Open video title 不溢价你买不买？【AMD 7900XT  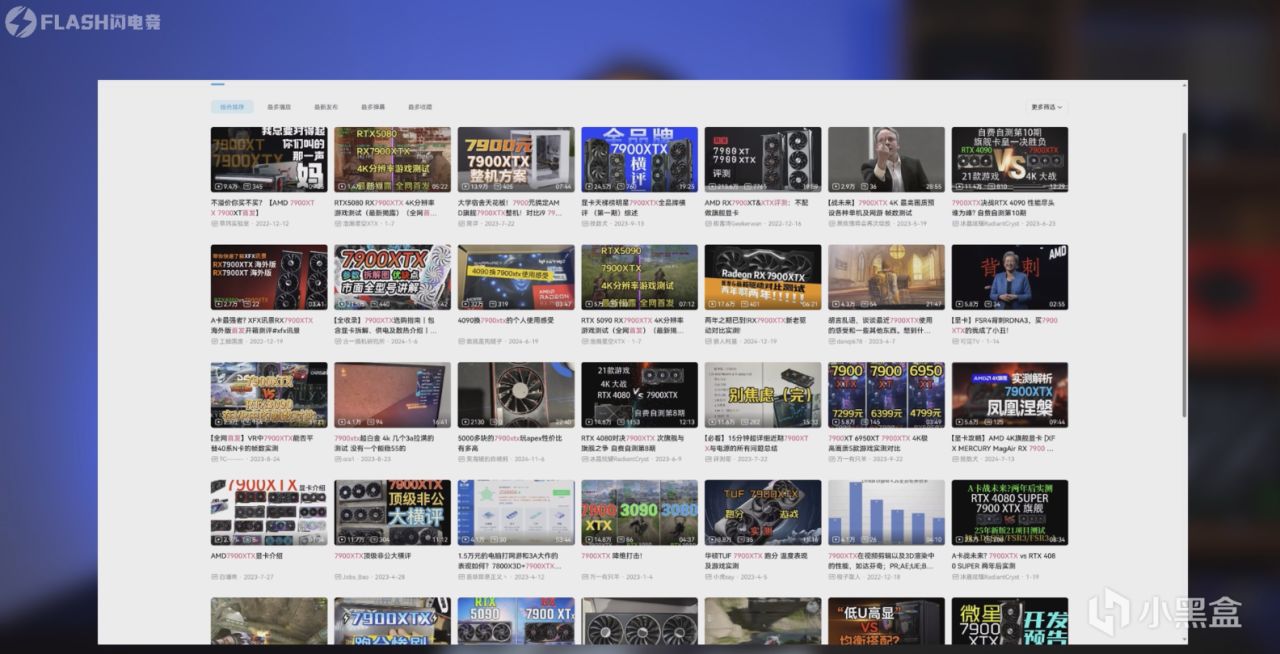click(263, 206)
